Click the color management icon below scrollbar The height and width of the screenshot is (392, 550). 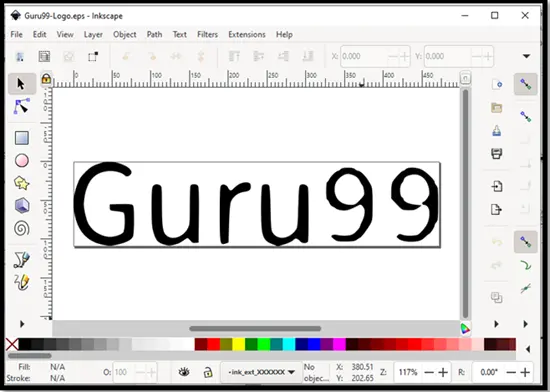(x=465, y=329)
